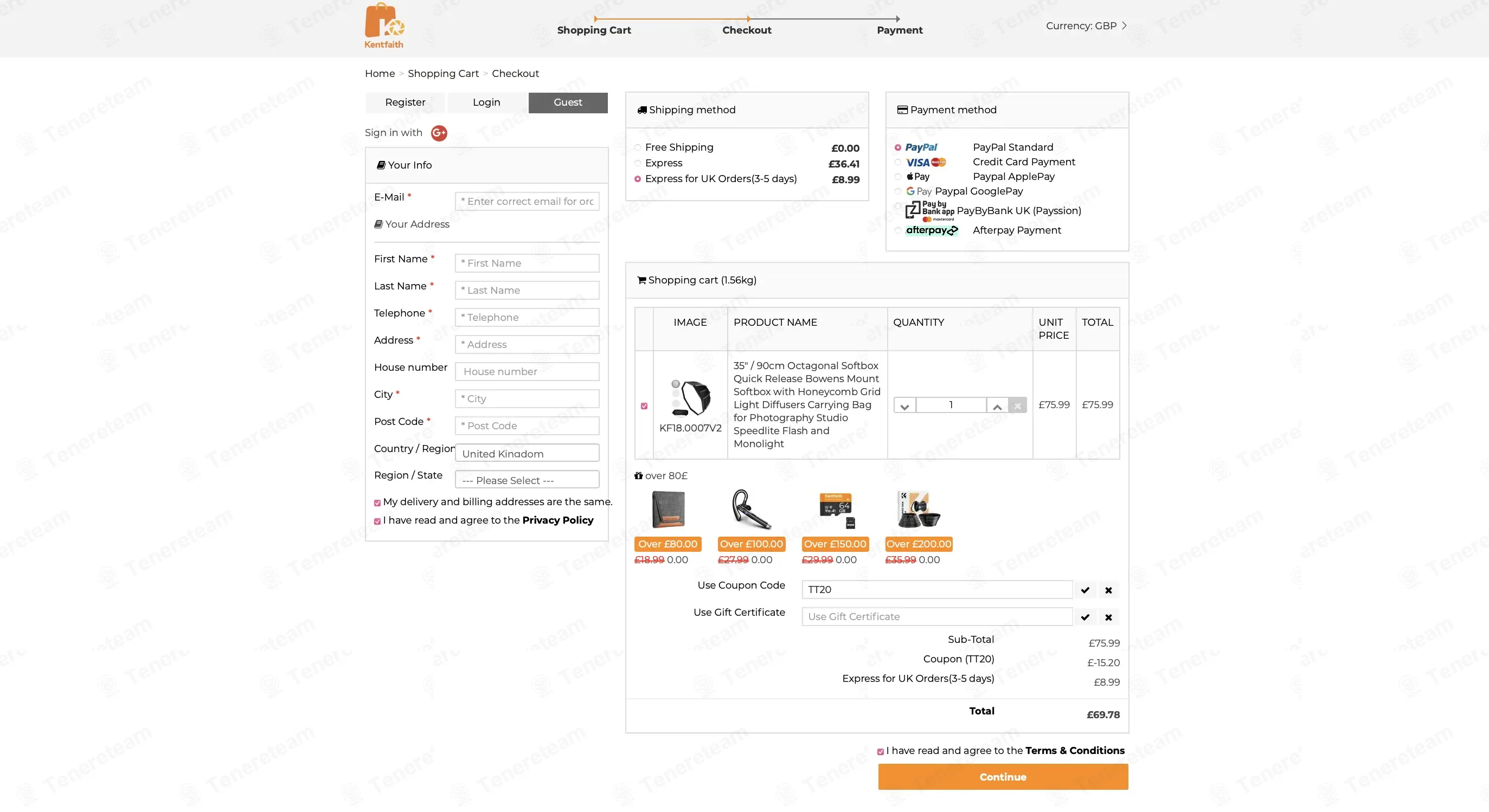The width and height of the screenshot is (1489, 812).
Task: Apply gift certificate checkmark
Action: (1085, 617)
